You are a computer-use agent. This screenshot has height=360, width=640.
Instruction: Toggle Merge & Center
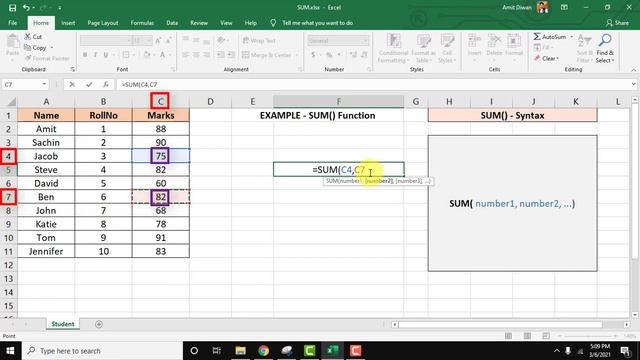click(267, 55)
